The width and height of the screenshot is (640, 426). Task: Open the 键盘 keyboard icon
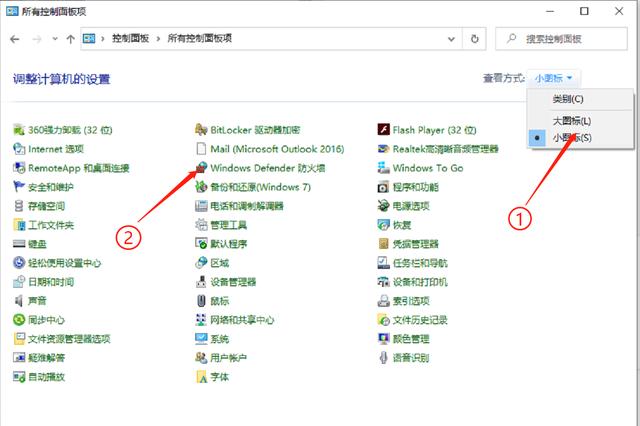coord(19,244)
